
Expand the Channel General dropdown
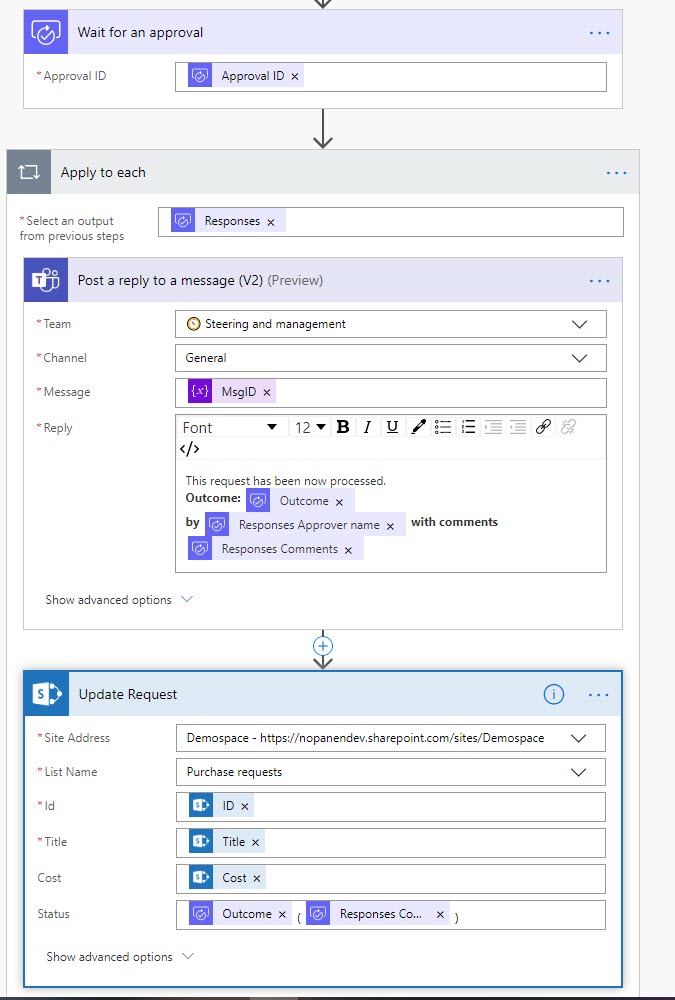click(x=578, y=358)
